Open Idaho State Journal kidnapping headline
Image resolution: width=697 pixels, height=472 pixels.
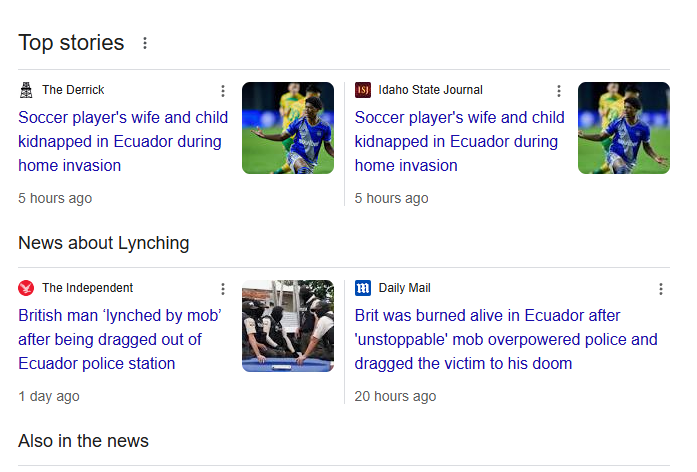click(460, 141)
